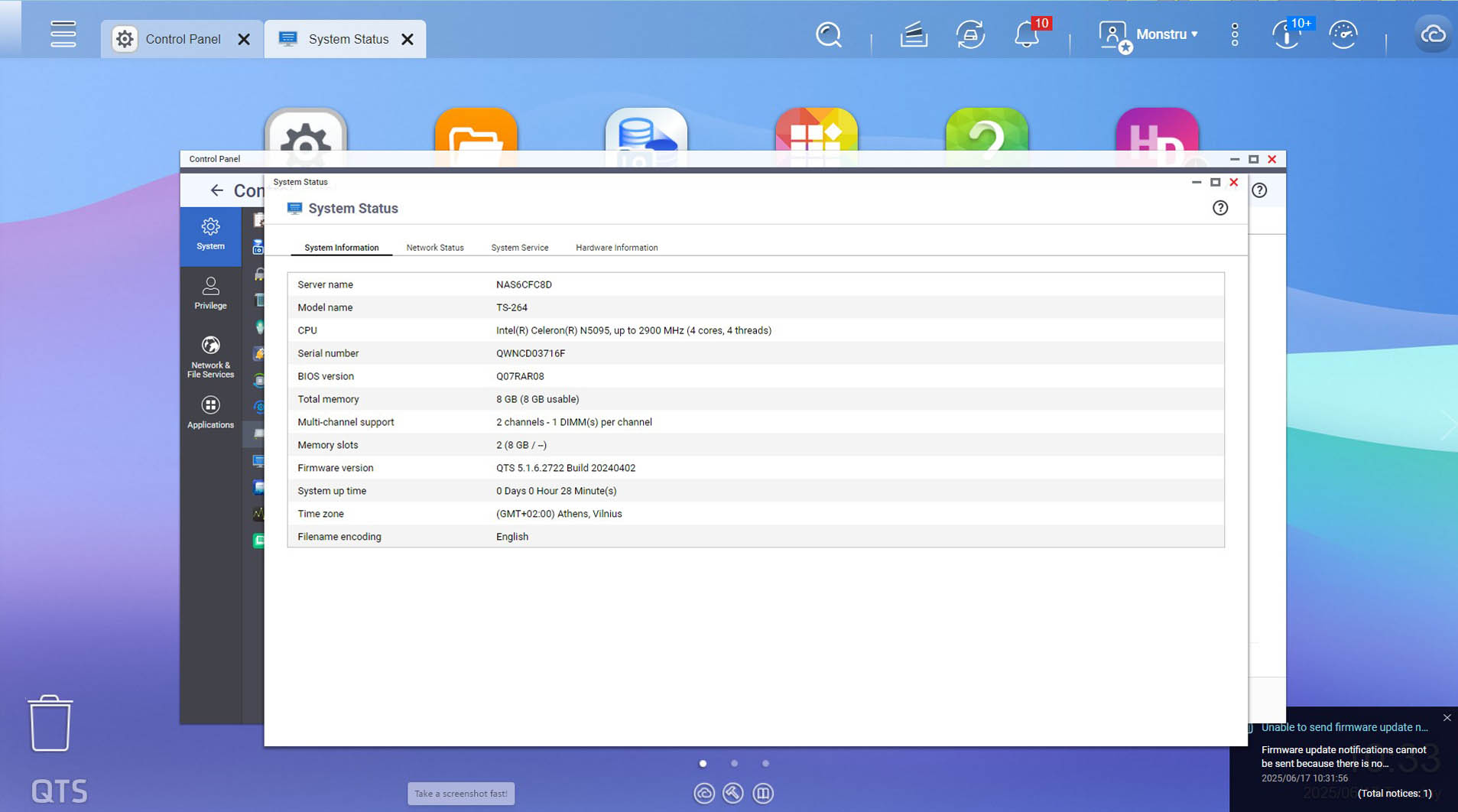Switch to the Hardware Information tab
The width and height of the screenshot is (1458, 812).
tap(616, 248)
